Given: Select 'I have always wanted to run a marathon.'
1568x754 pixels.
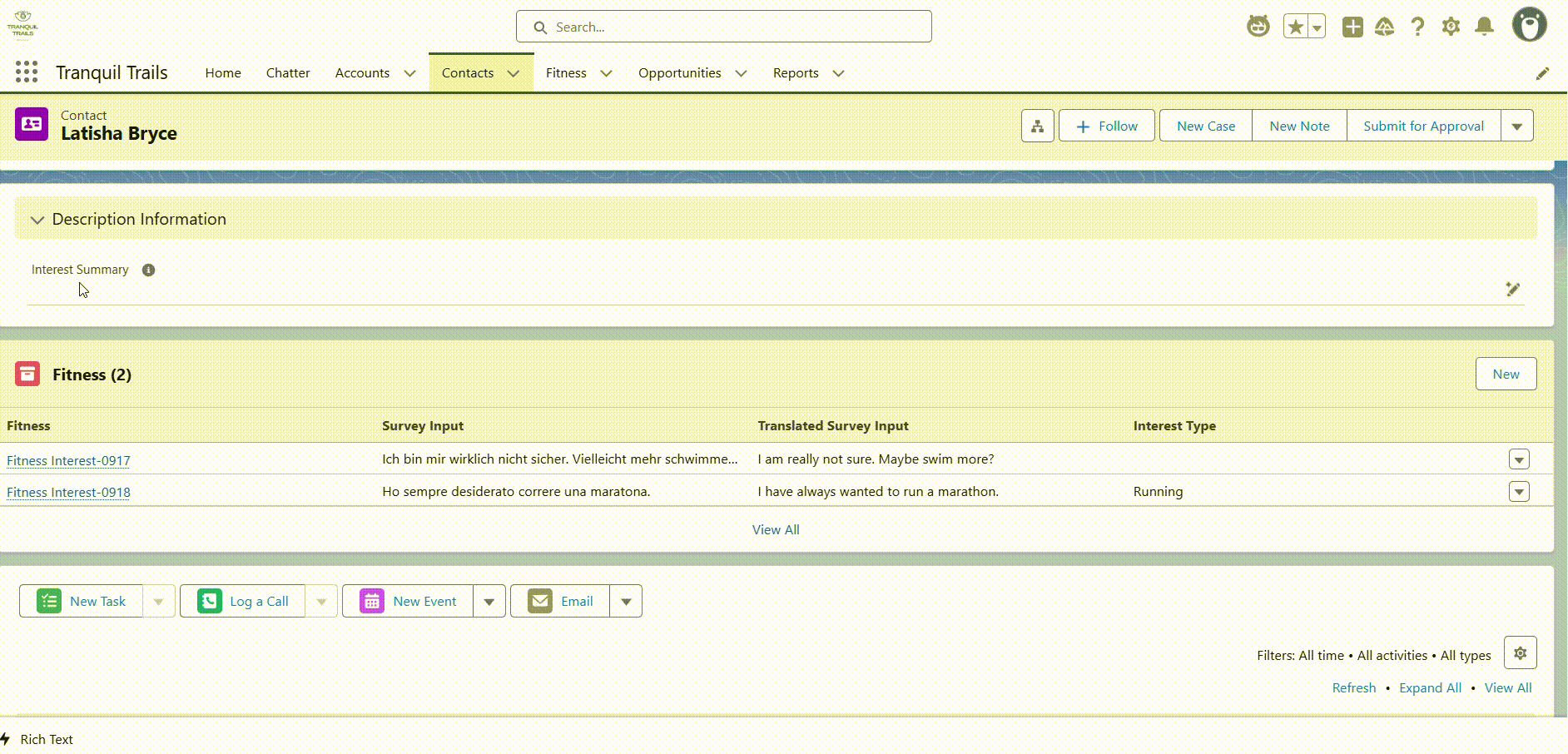Looking at the screenshot, I should point(878,491).
